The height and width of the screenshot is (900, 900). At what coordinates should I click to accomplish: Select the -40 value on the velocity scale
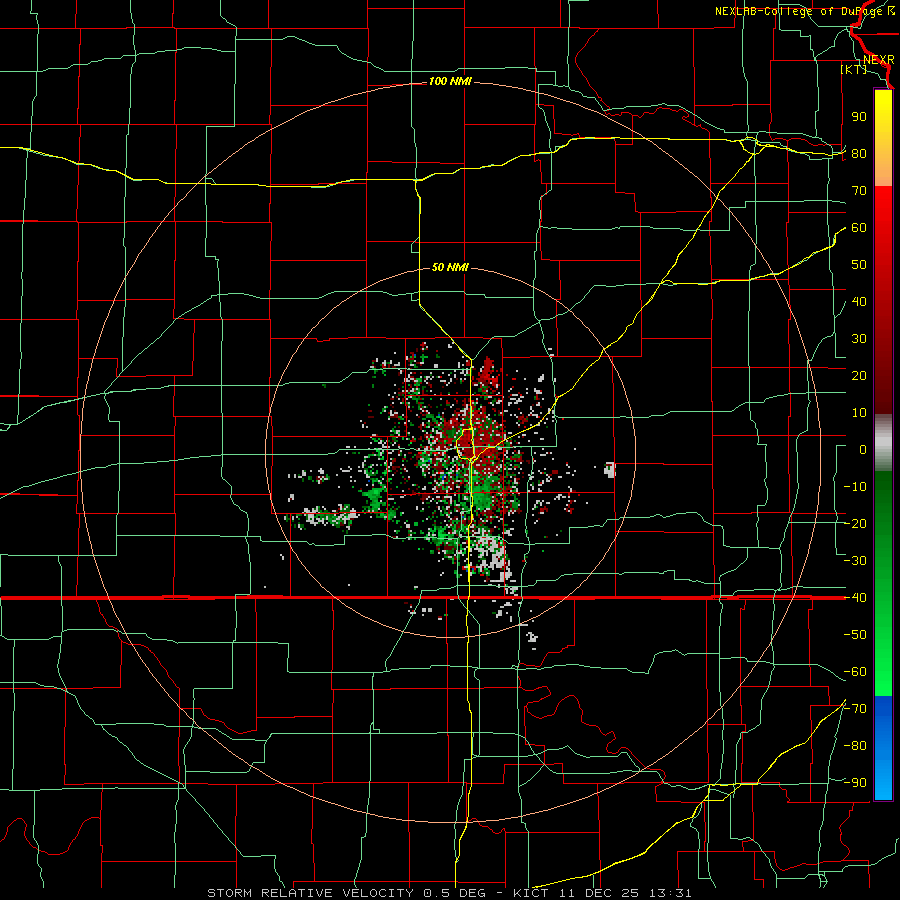[x=855, y=598]
